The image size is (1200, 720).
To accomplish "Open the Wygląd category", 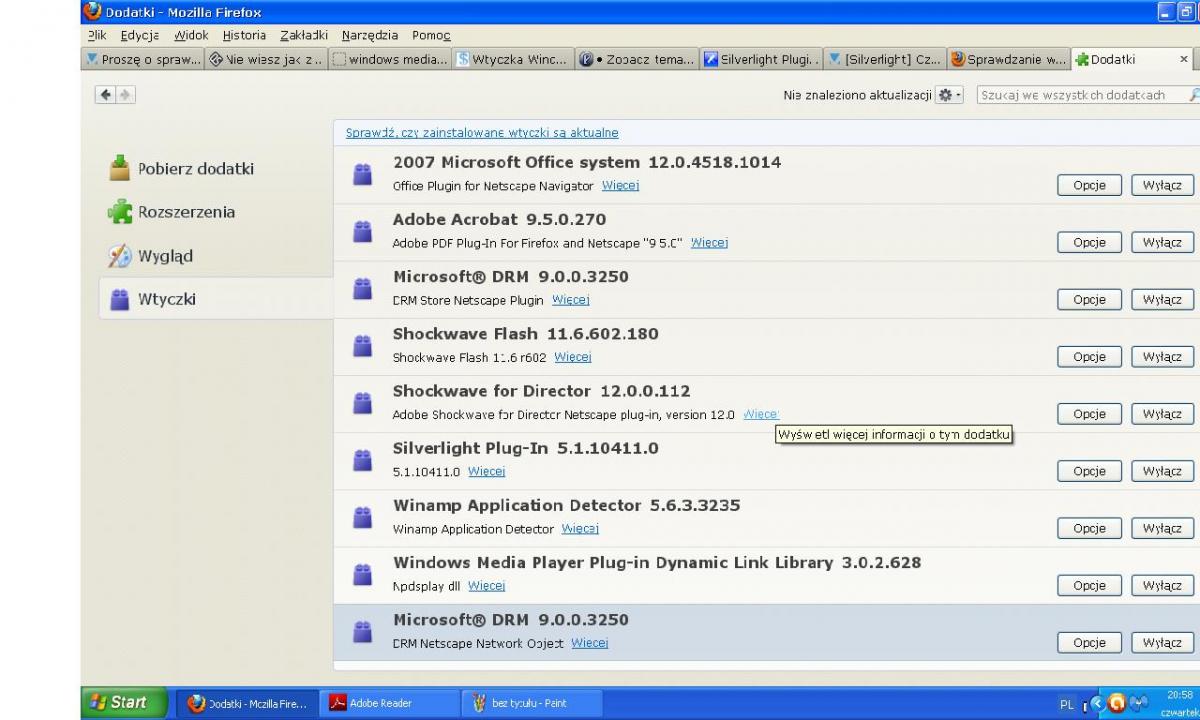I will click(x=216, y=255).
